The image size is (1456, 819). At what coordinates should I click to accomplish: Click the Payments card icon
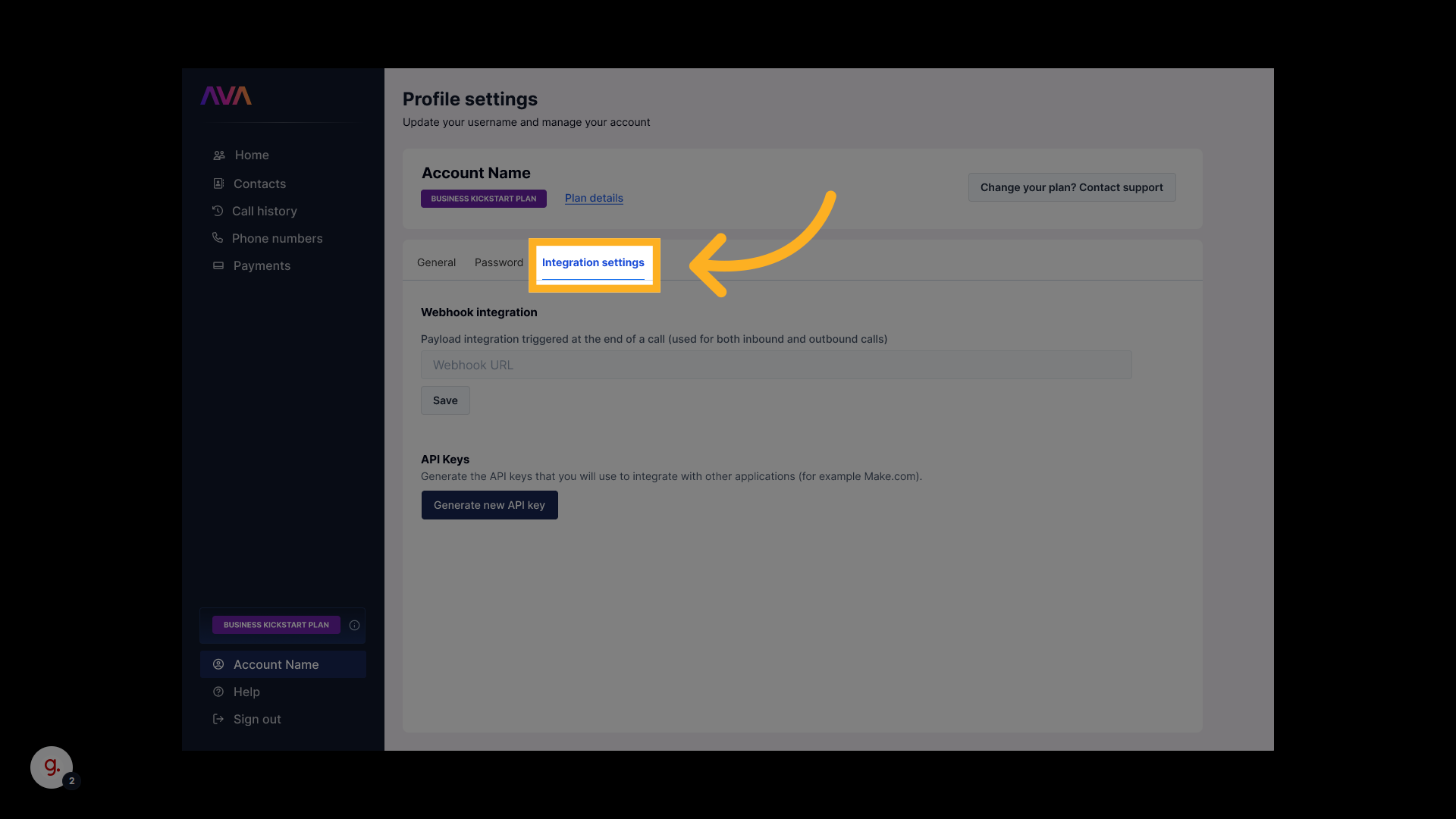click(x=218, y=265)
